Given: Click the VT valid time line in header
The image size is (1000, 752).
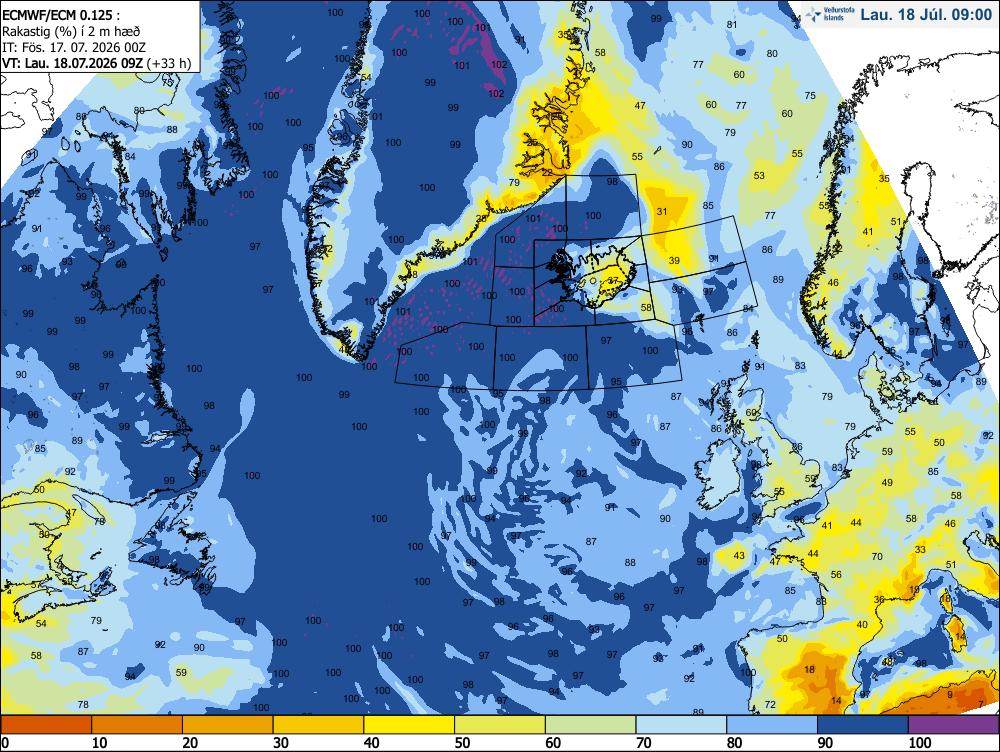Looking at the screenshot, I should [x=96, y=63].
